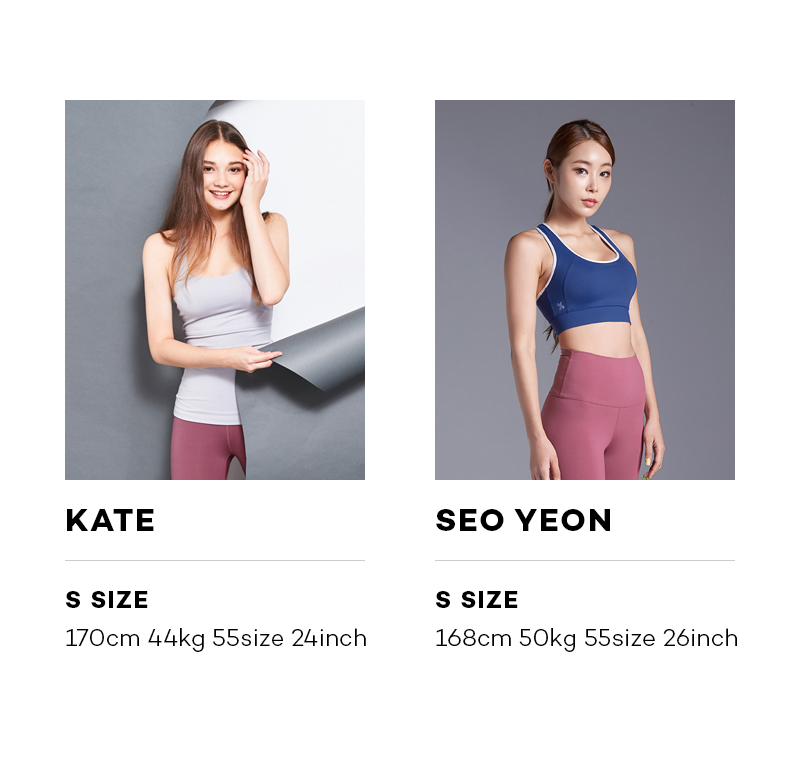800x760 pixels.
Task: Click Kate's 55size text
Action: pyautogui.click(x=248, y=638)
